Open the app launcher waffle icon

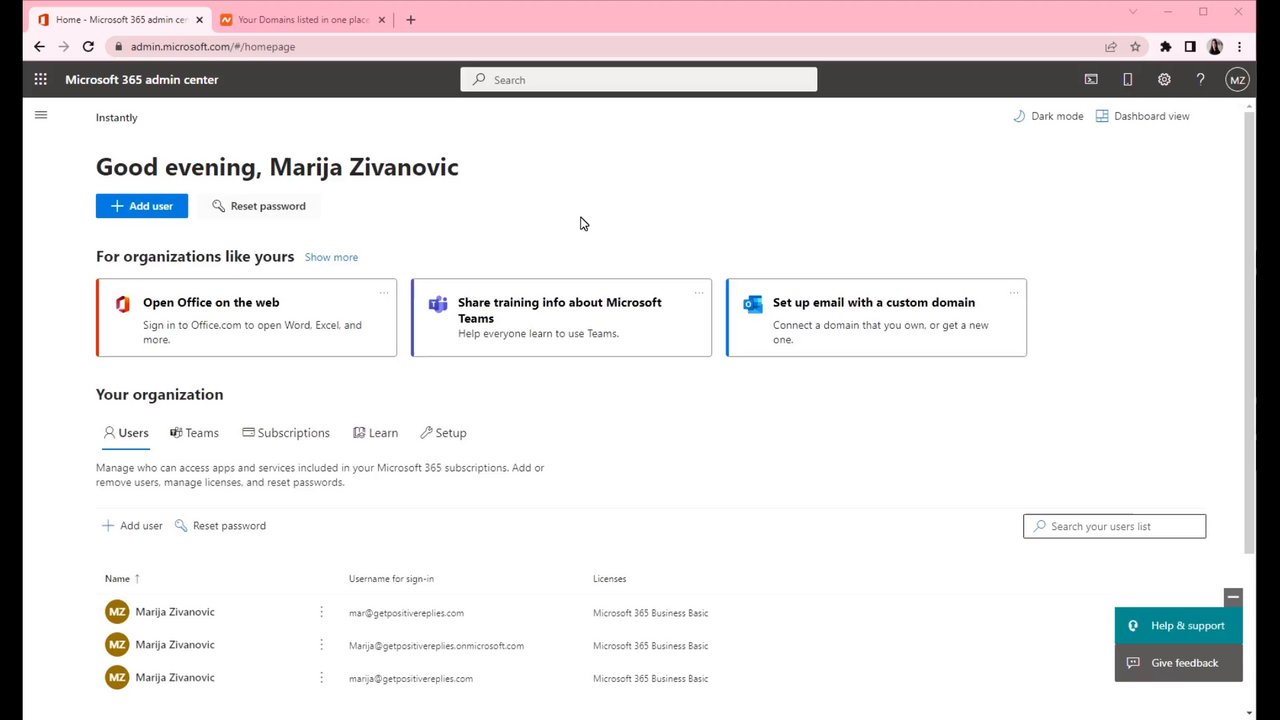(40, 80)
